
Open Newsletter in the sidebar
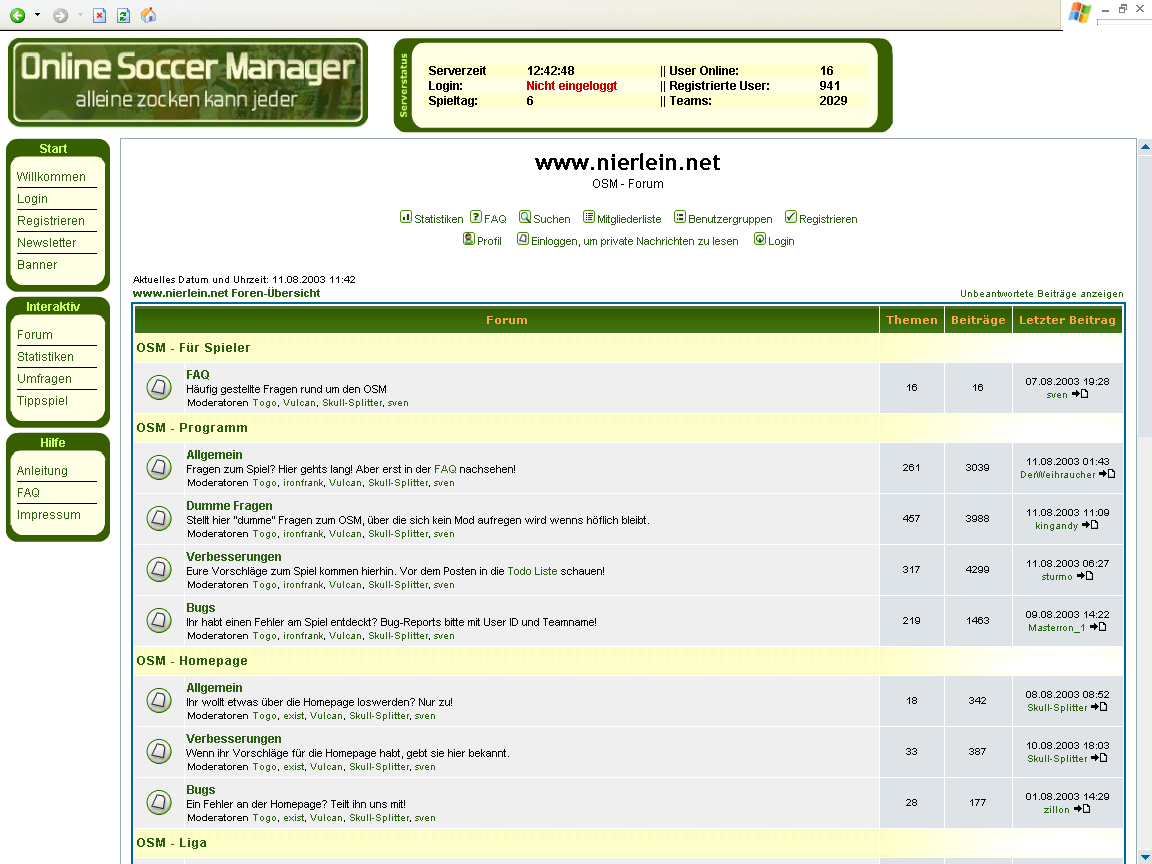(46, 243)
